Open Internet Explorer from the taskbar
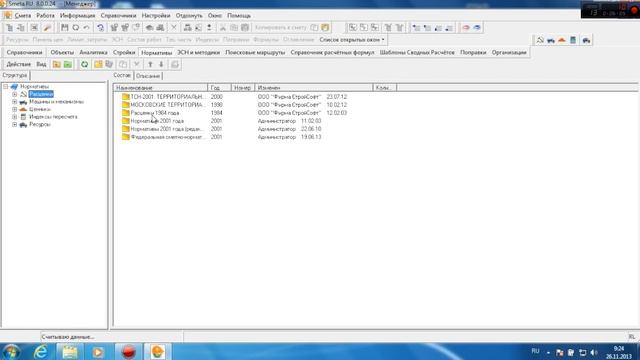Screen dimensions: 640x360 40,352
